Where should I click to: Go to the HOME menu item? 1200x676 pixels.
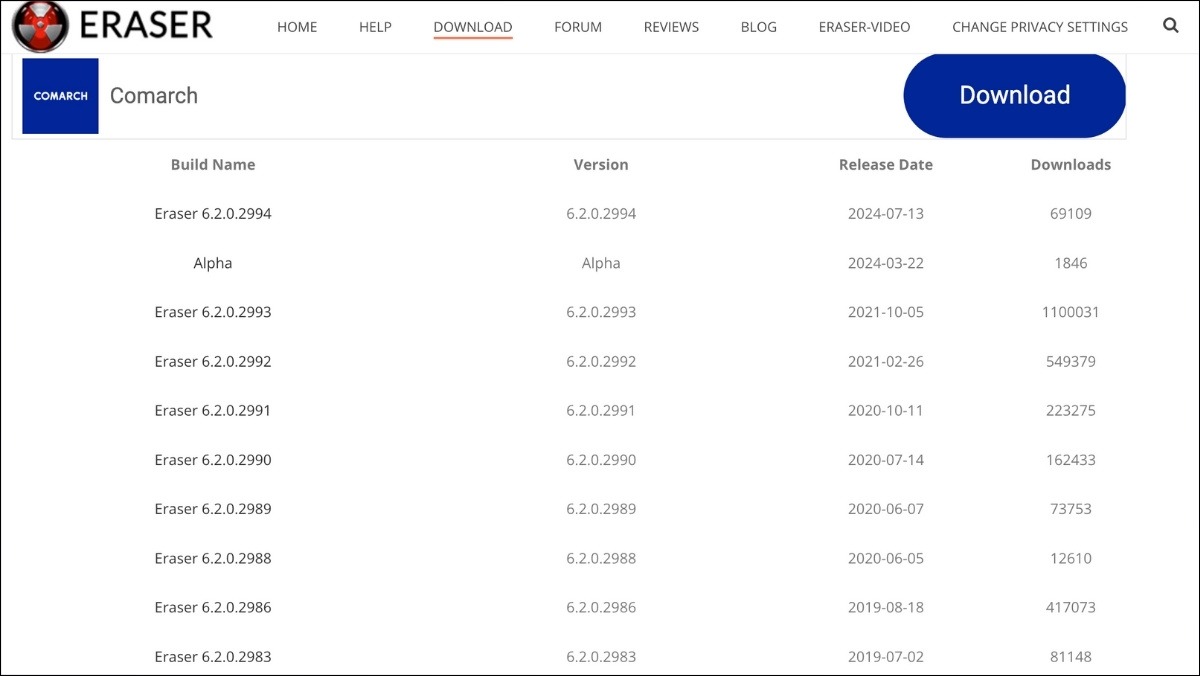(x=297, y=27)
